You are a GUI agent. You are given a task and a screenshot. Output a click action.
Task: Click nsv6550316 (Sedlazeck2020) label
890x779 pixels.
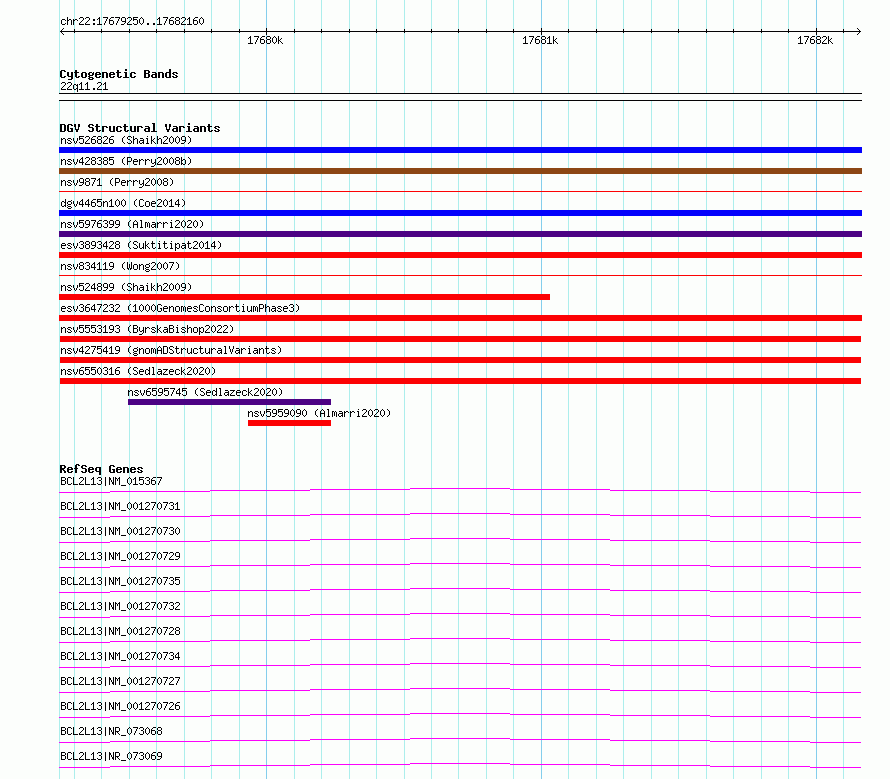(138, 371)
